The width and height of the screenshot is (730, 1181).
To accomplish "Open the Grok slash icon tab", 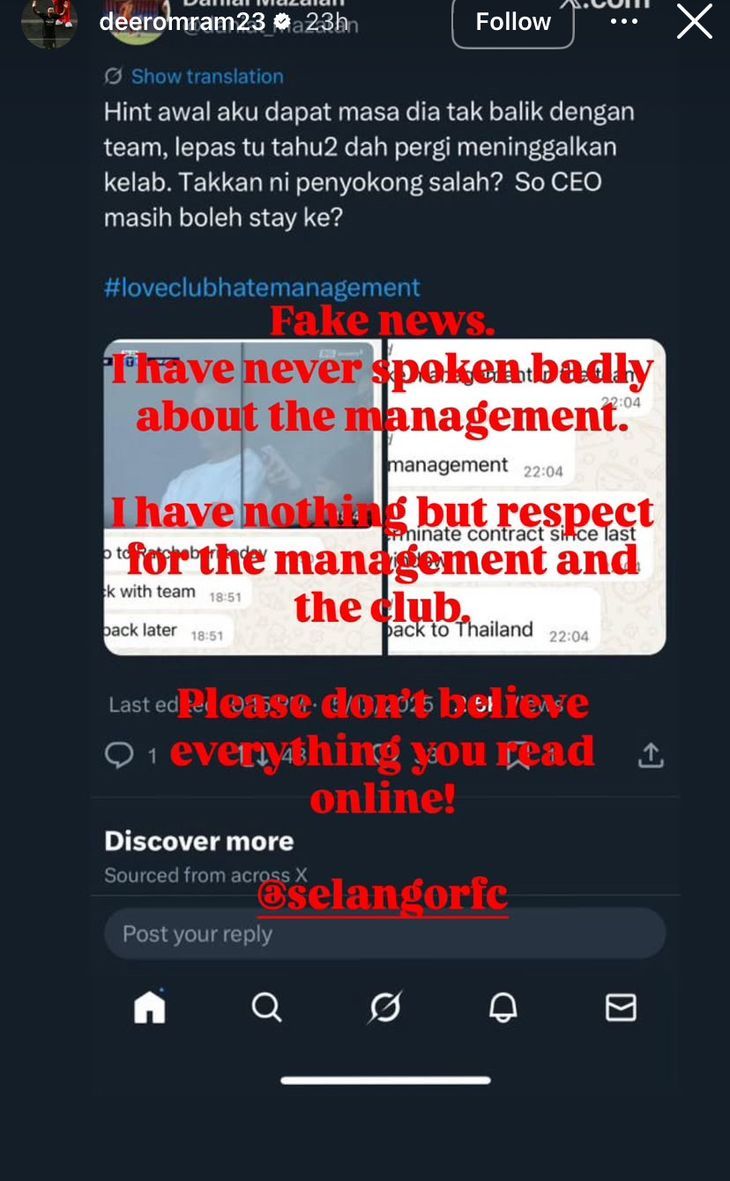I will click(385, 1007).
